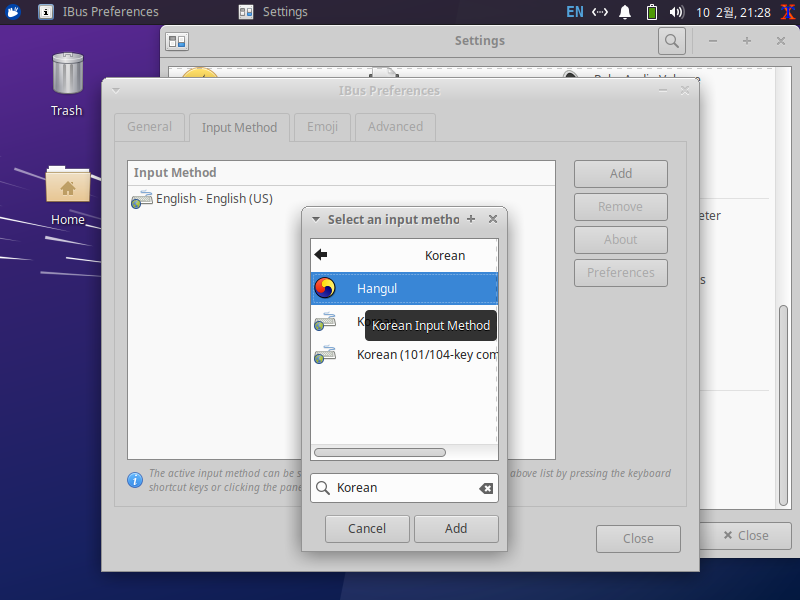
Task: Click Close button of Settings window
Action: [x=745, y=536]
